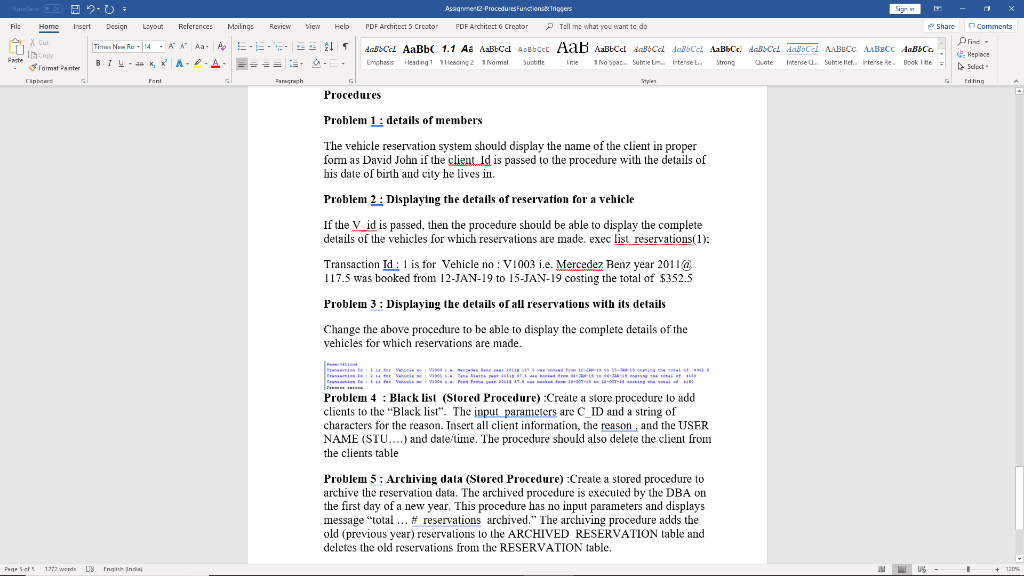
Task: Toggle Underline formatting
Action: click(121, 63)
